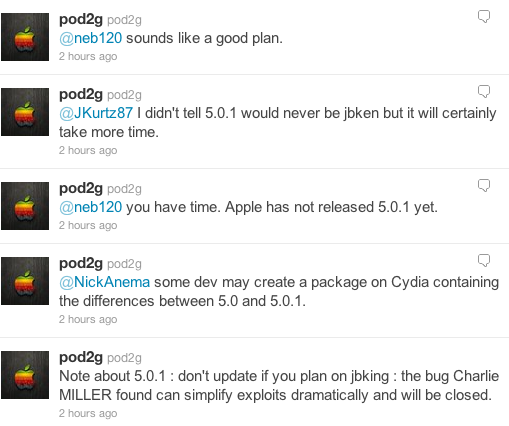Image resolution: width=509 pixels, height=426 pixels.
Task: Click pod2g avatar on the @JKurtz87 tweet
Action: (25, 112)
